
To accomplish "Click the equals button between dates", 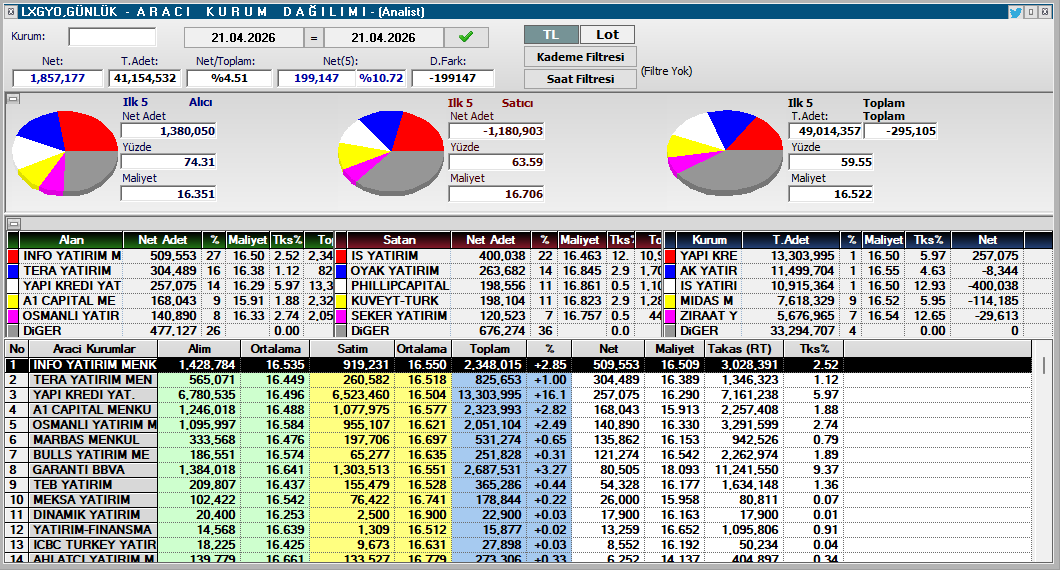I will (x=314, y=37).
